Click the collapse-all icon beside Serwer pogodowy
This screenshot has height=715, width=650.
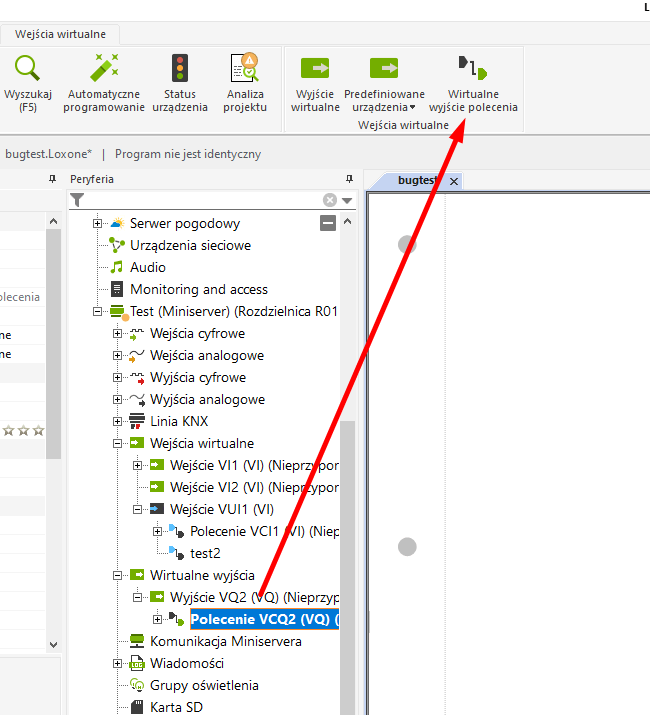(328, 223)
